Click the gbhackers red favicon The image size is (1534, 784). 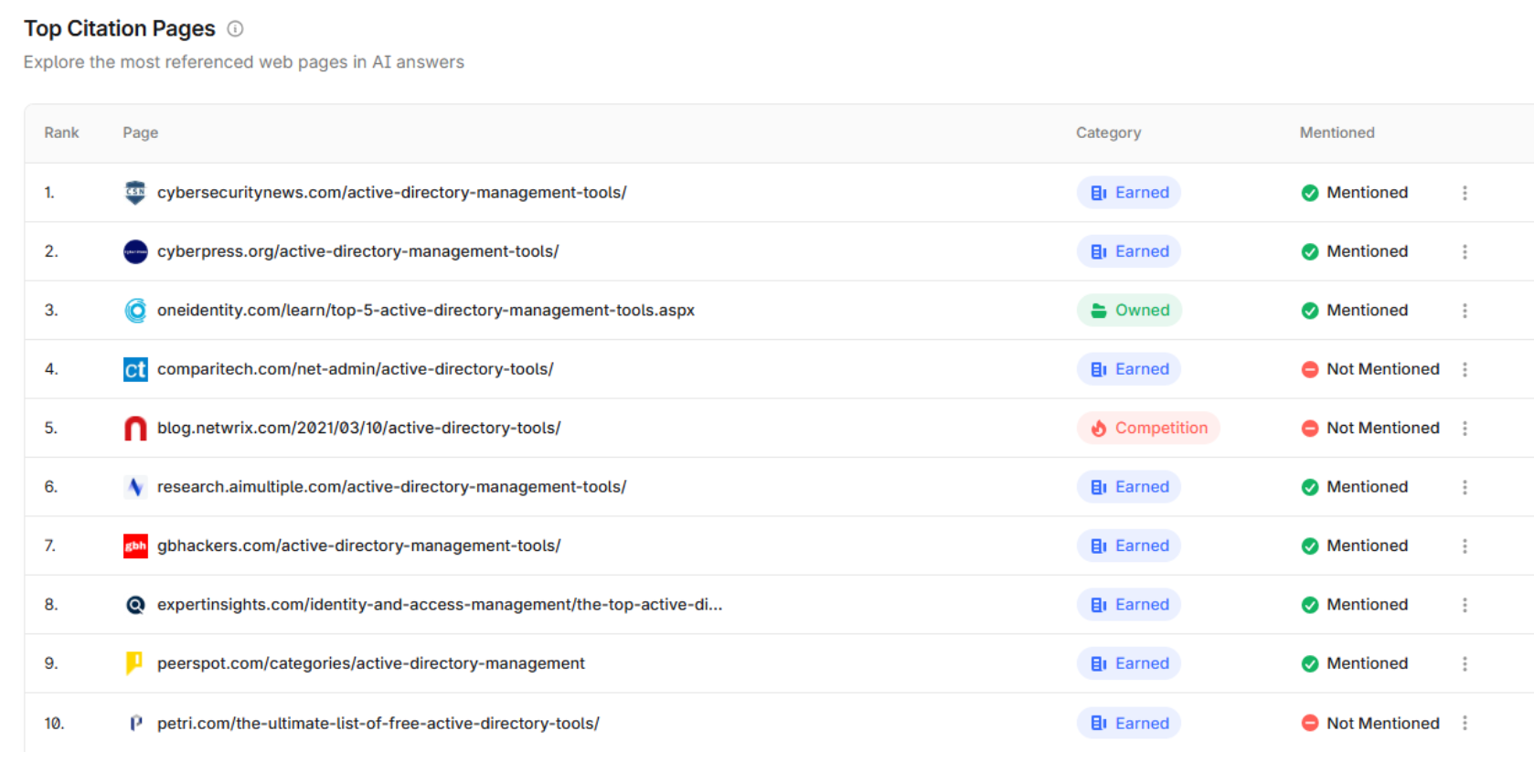pyautogui.click(x=135, y=546)
